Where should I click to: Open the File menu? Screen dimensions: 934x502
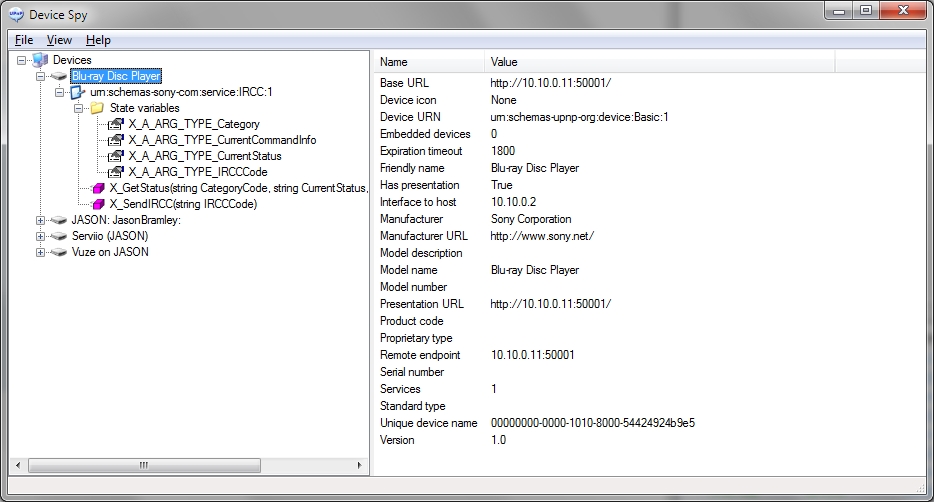[24, 40]
